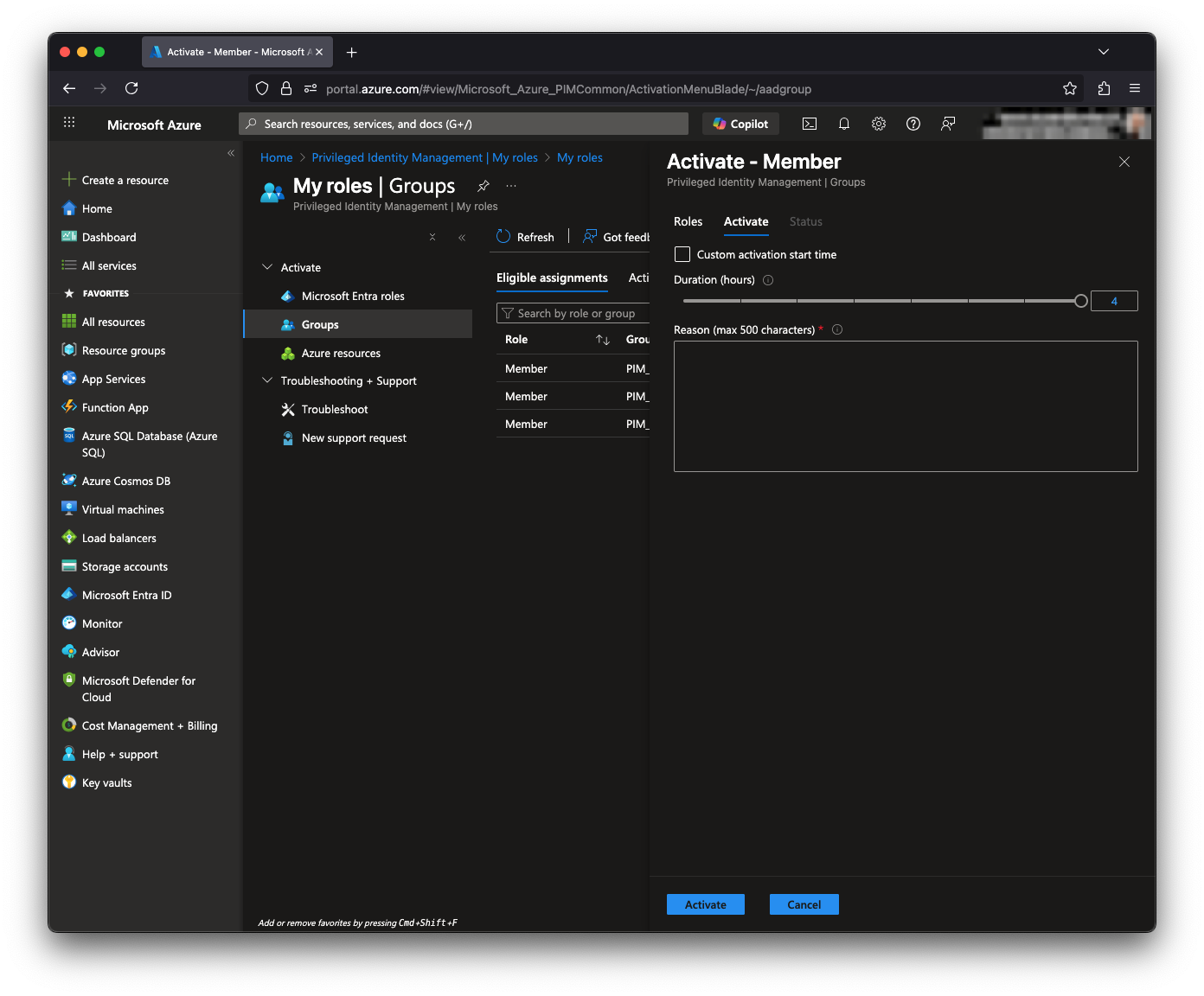The image size is (1204, 996).
Task: Open portal settings gear icon
Action: tap(879, 124)
